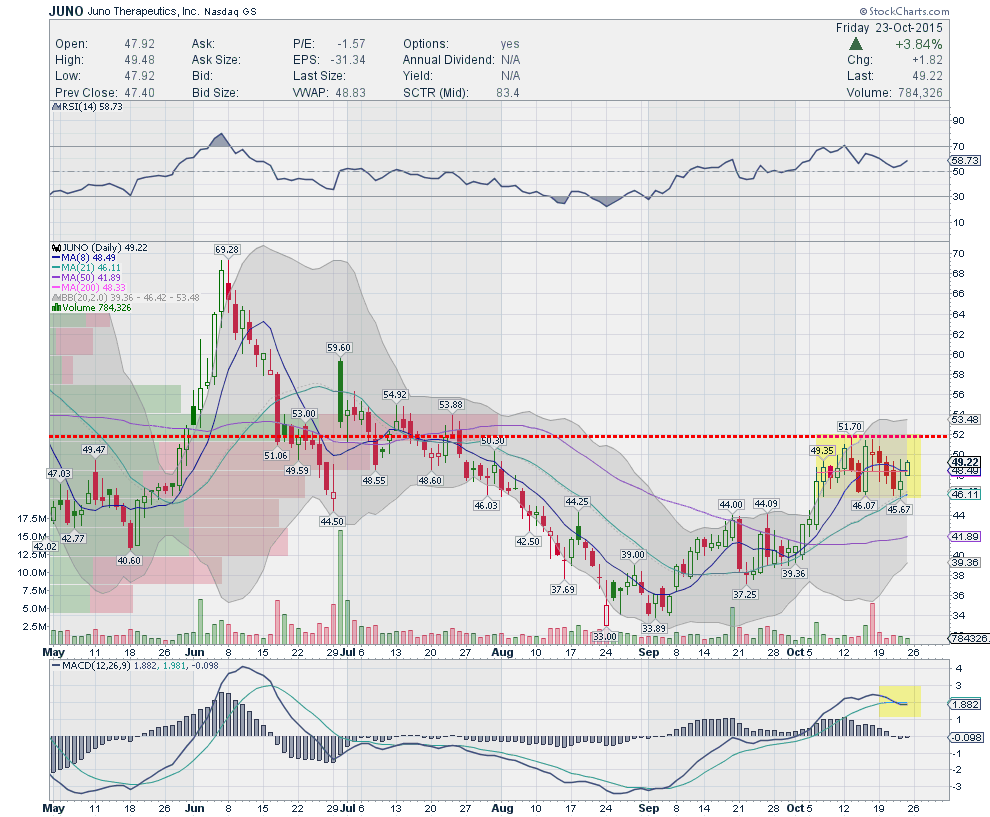Click the MA(200) 48.33 legend entry
This screenshot has width=990, height=817.
[89, 287]
